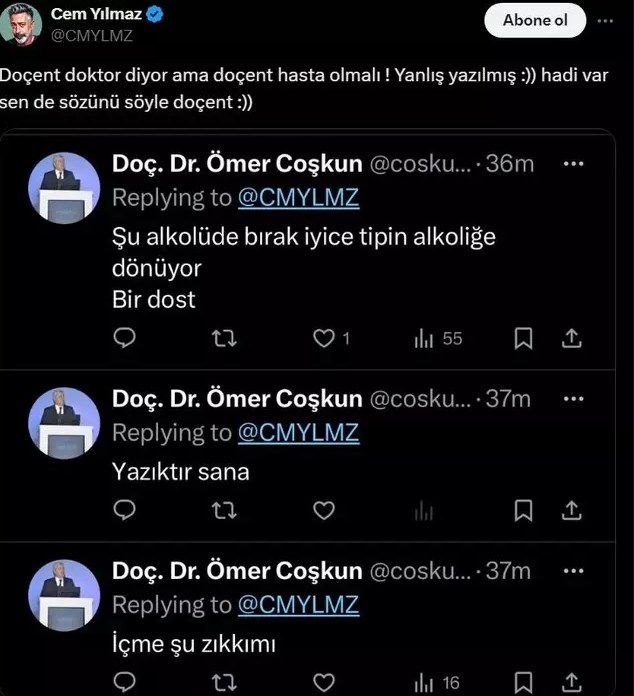
Task: View analytics showing 55 views
Action: [x=438, y=339]
